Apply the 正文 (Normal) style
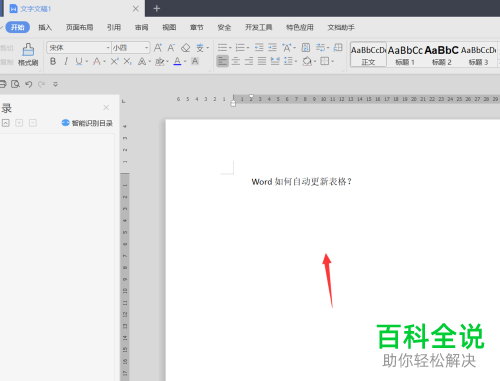This screenshot has width=500, height=381. point(368,54)
